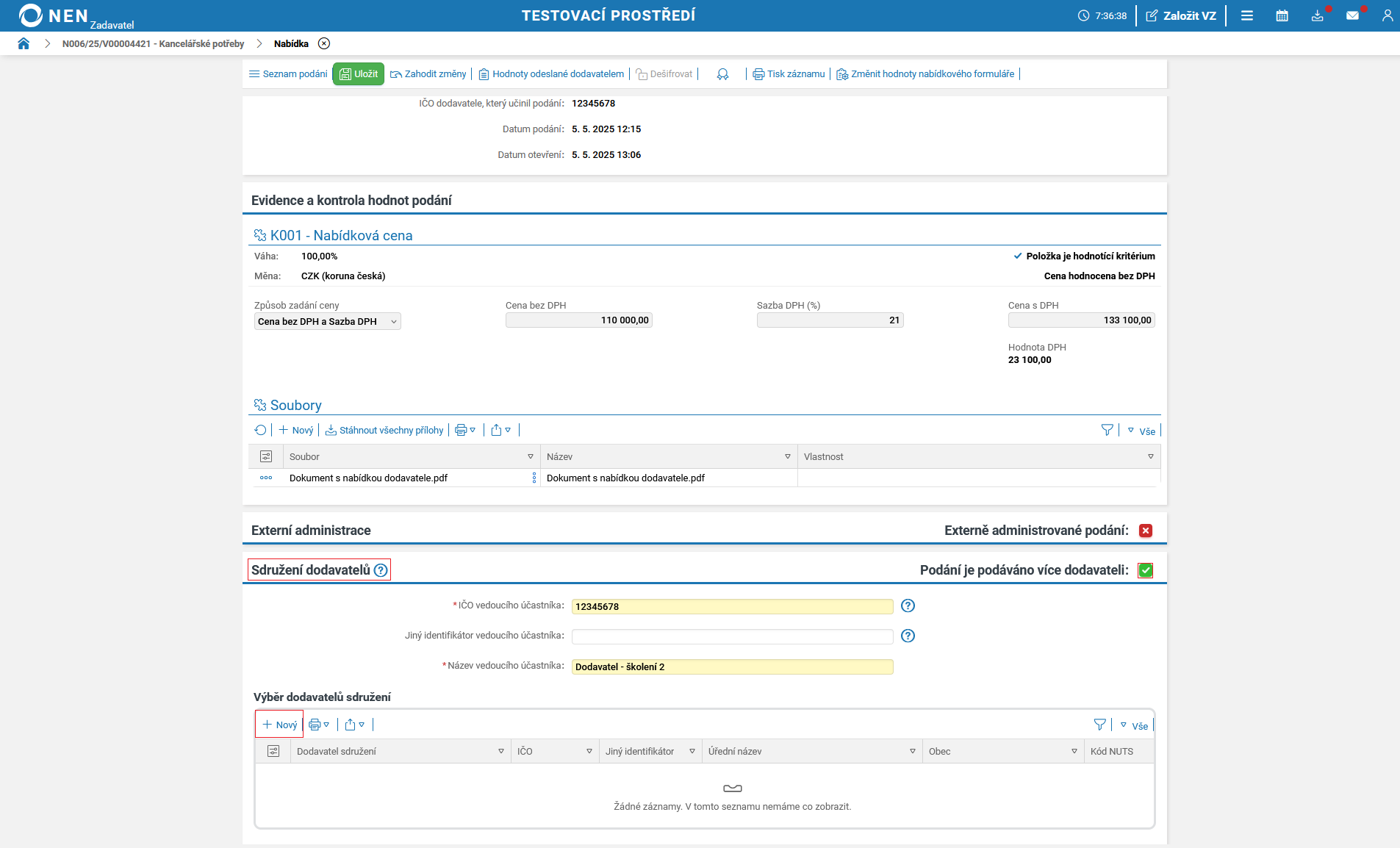Click Jiný identifikátor vedoucího účastníka field
This screenshot has width=1400, height=848.
[732, 636]
